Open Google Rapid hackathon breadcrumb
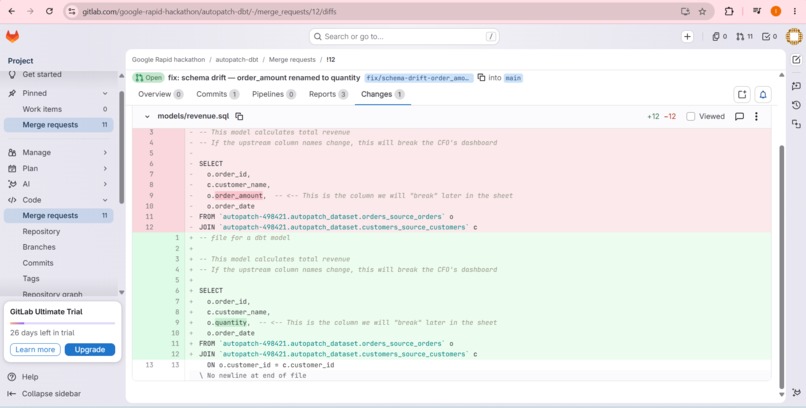Screen dimensions: 806x408 (x=168, y=60)
